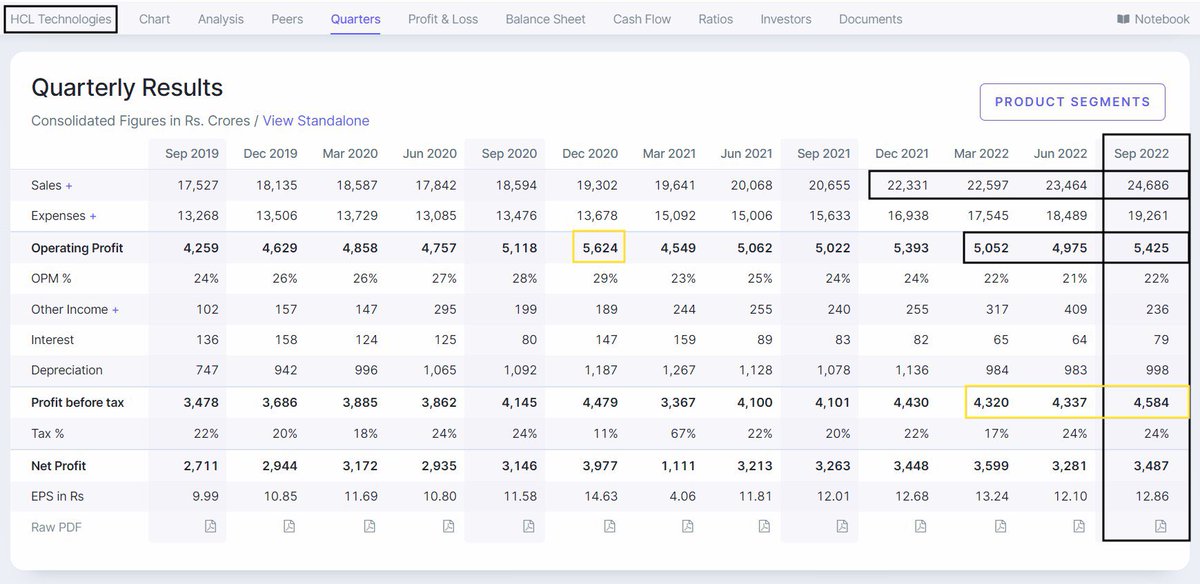Select EPS value 12.86
This screenshot has width=1200, height=584.
(1151, 496)
